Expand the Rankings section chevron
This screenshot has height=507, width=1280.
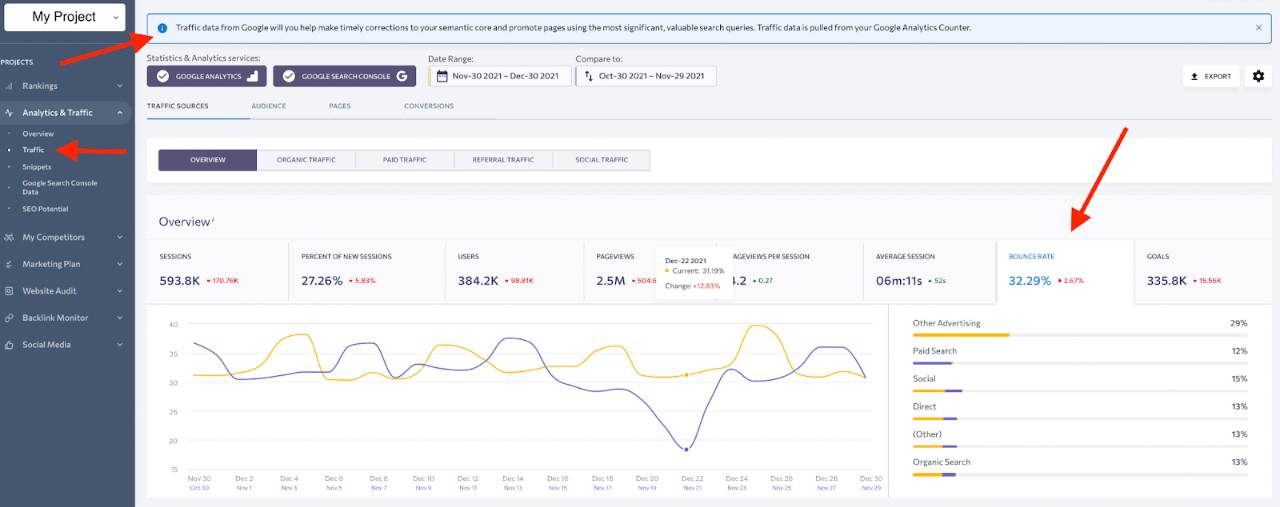(x=120, y=86)
